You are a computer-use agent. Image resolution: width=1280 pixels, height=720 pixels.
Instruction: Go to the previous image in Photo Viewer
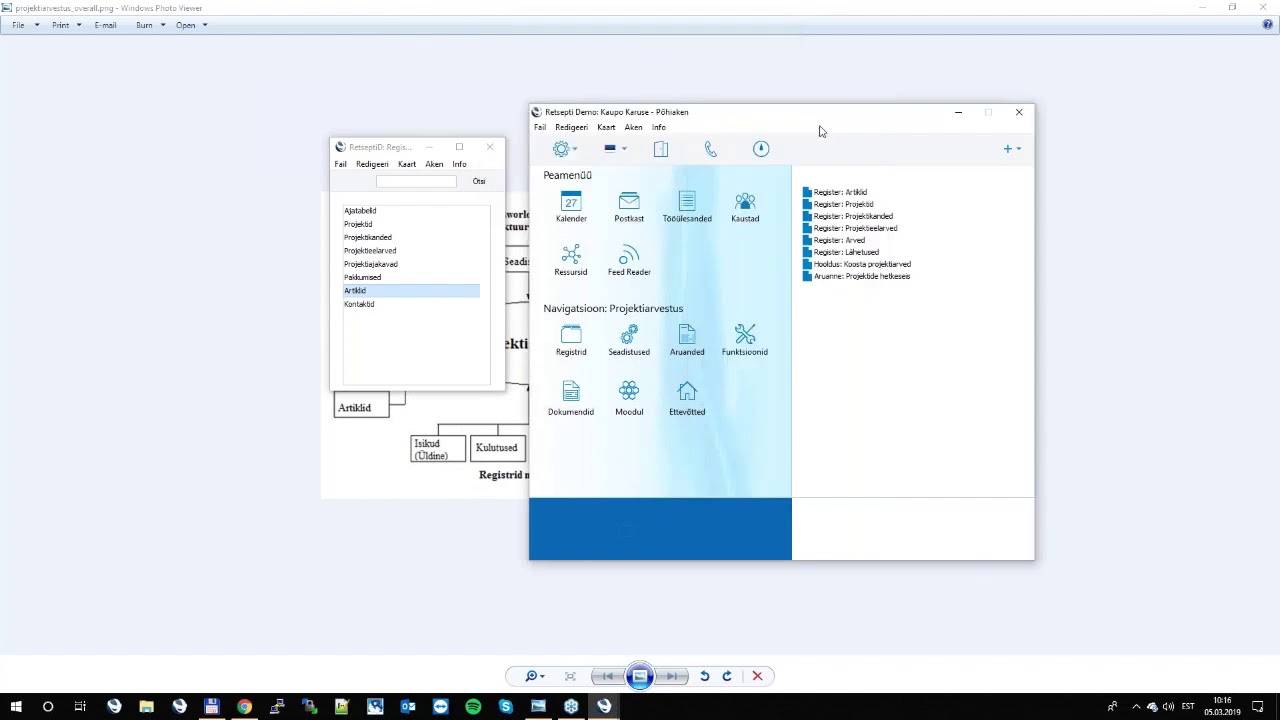(606, 676)
